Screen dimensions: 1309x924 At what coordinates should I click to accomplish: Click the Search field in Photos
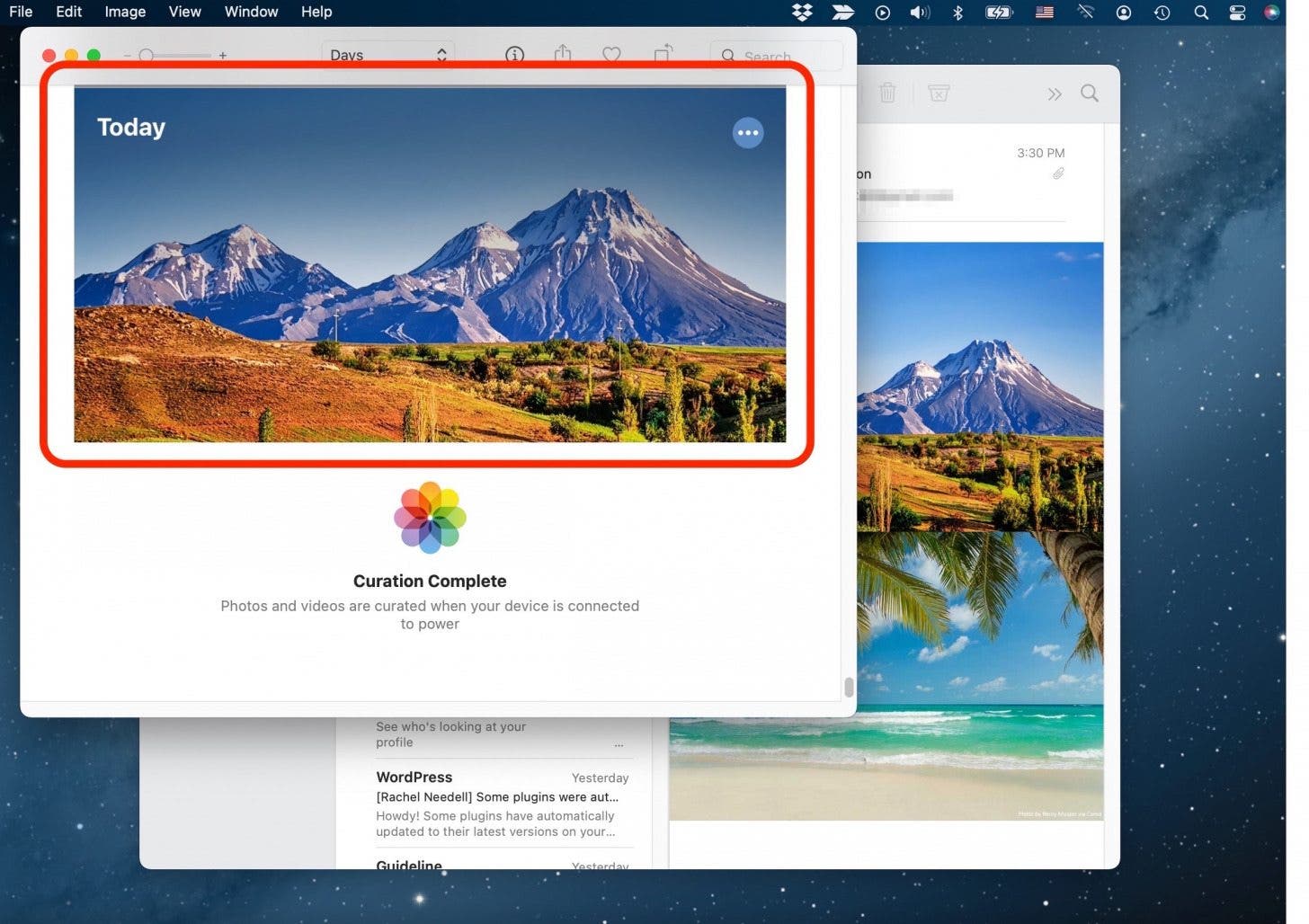[x=778, y=56]
